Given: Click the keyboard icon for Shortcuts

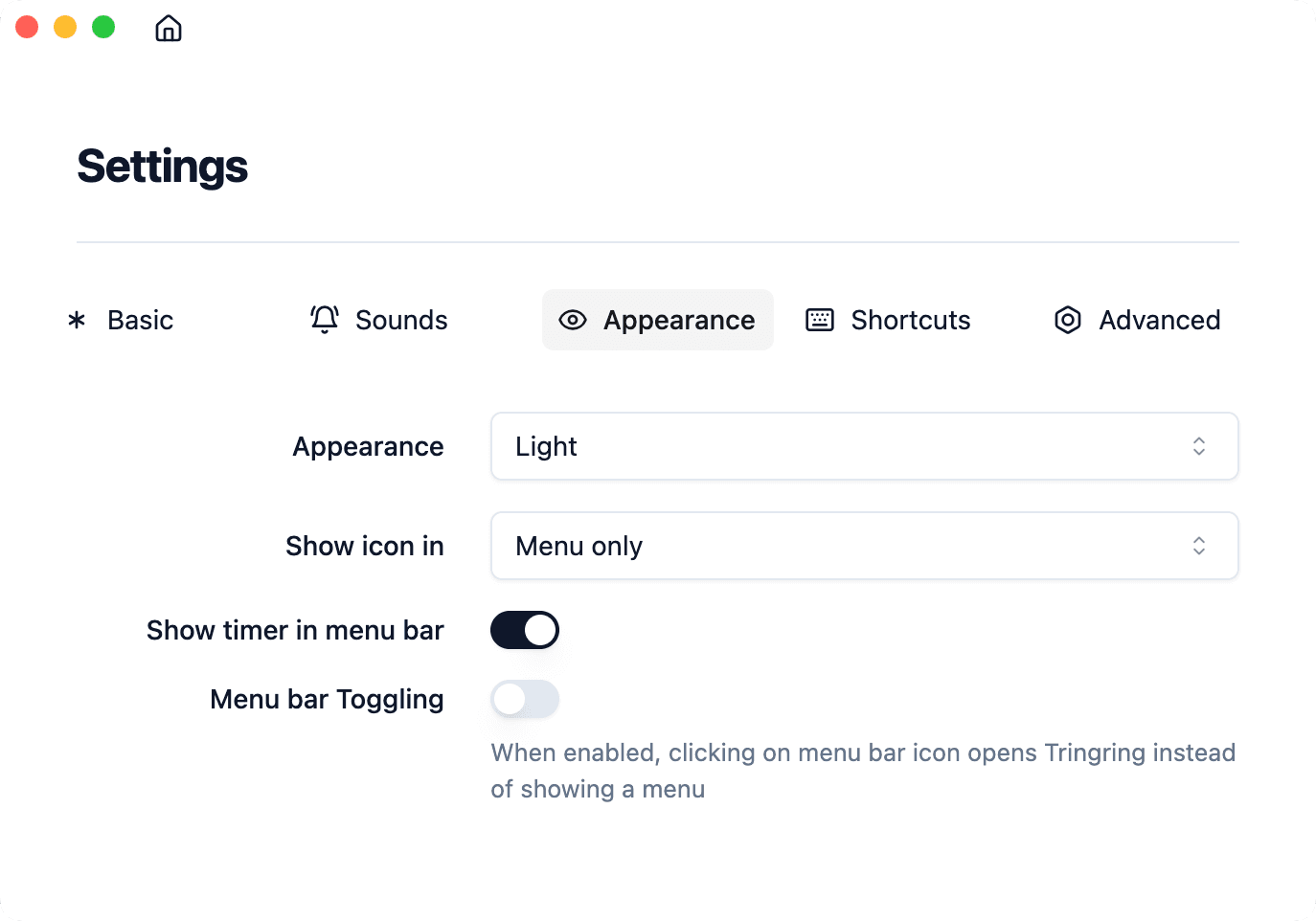Looking at the screenshot, I should [x=820, y=320].
